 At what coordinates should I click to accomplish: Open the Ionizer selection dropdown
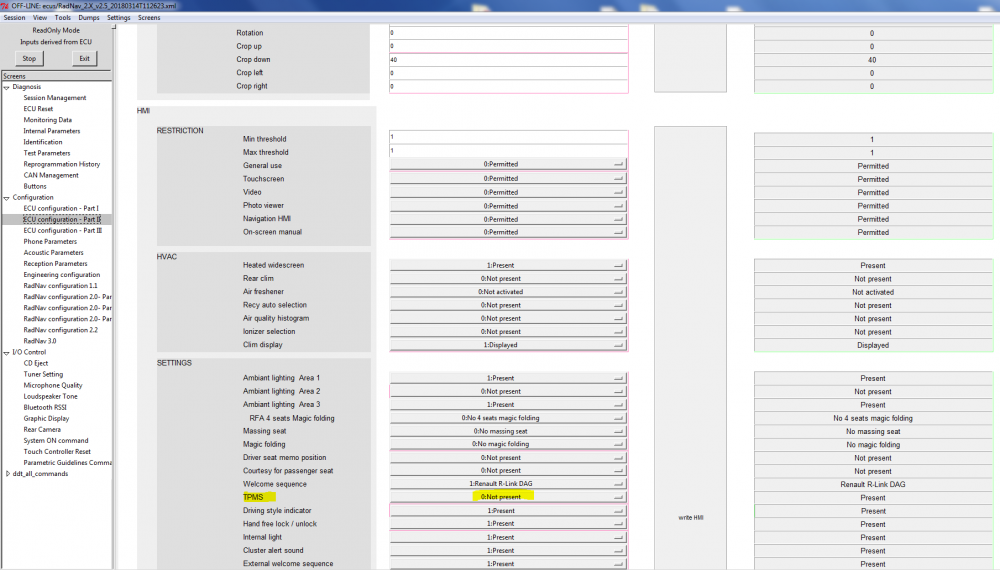click(x=508, y=332)
